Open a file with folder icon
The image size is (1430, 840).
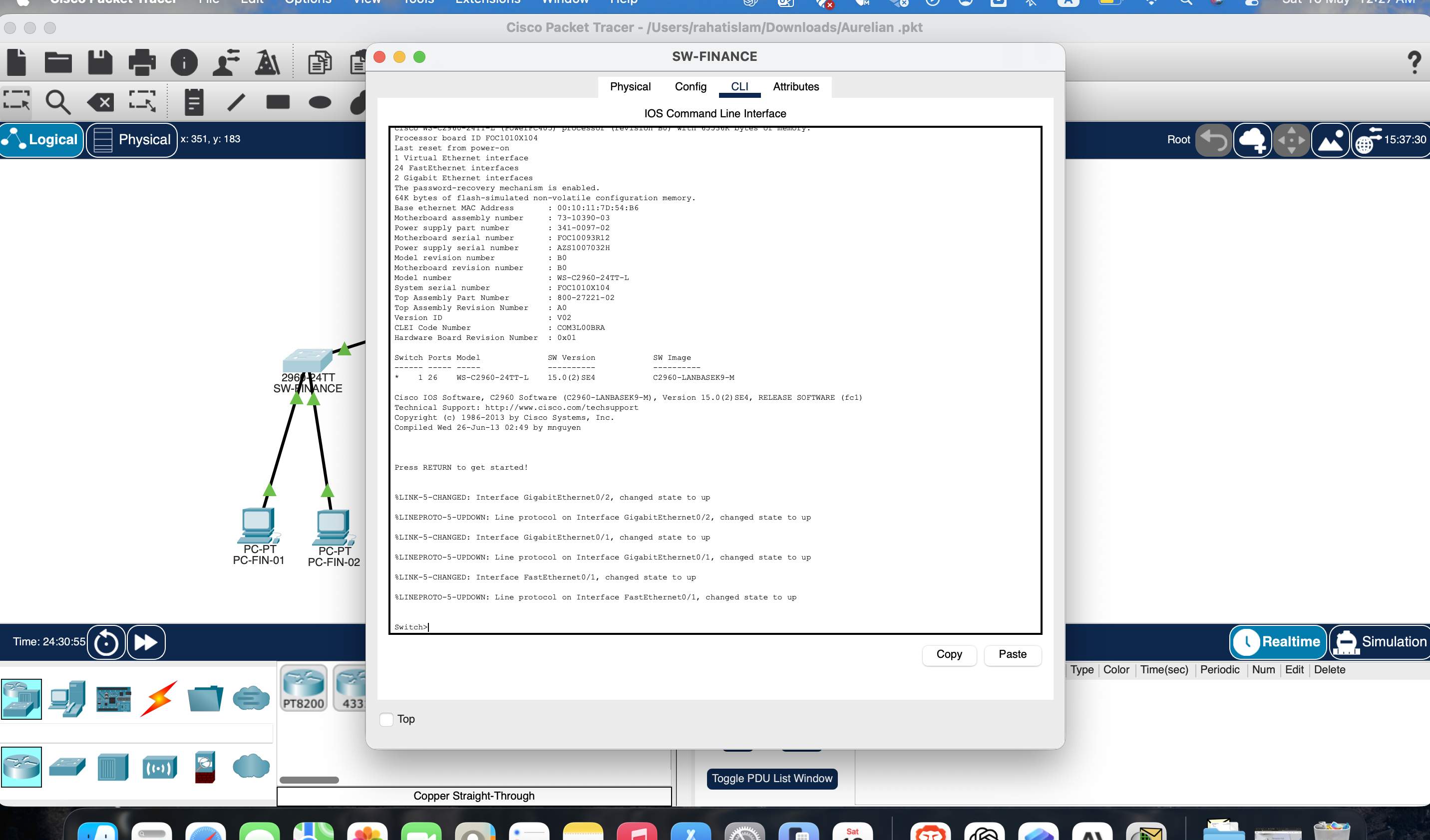58,62
